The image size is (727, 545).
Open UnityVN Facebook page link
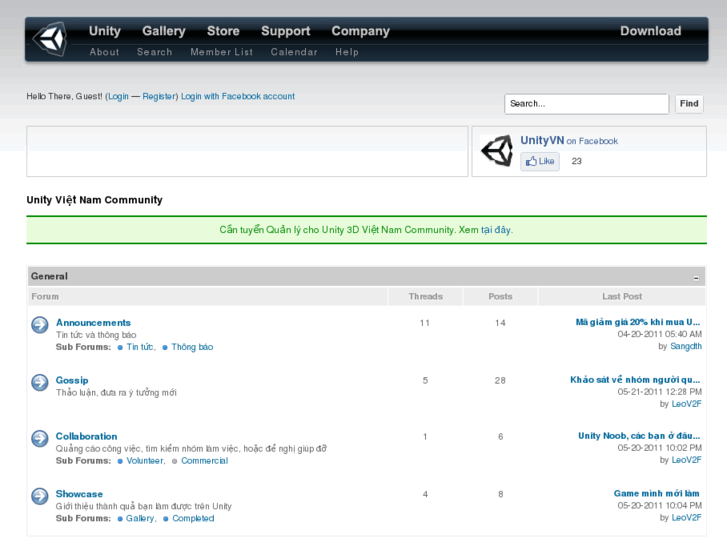tap(542, 141)
